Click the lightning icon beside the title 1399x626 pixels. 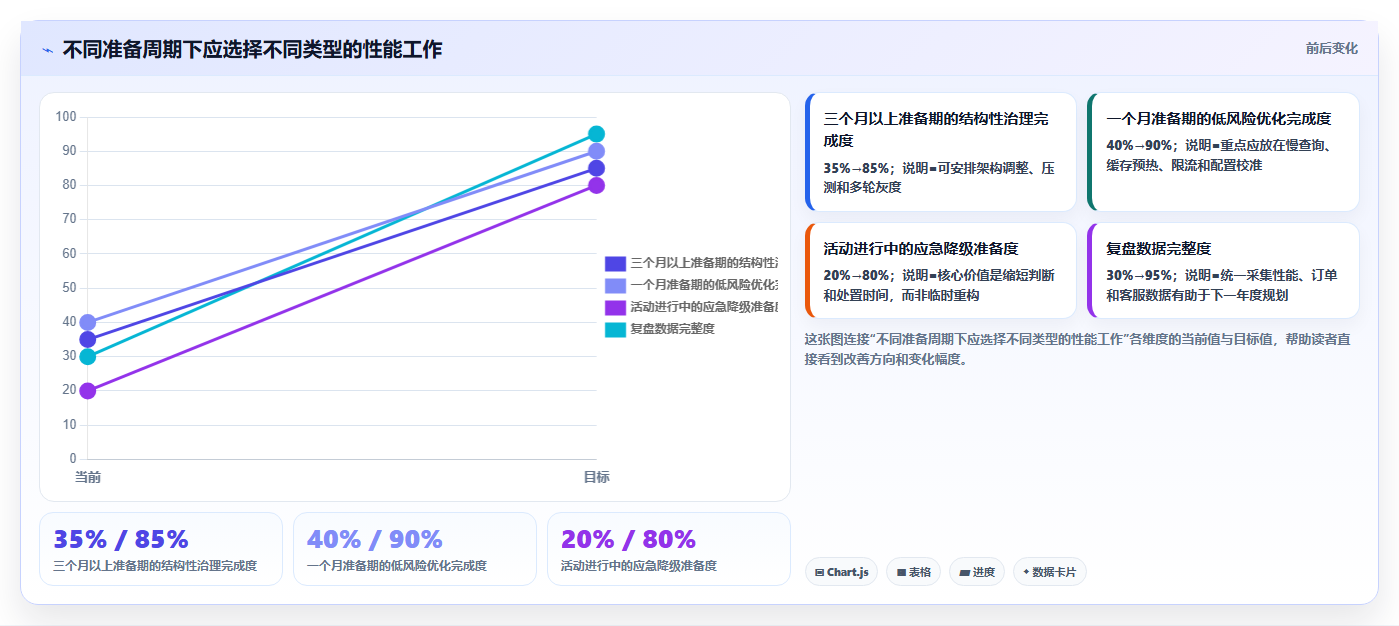pos(47,50)
